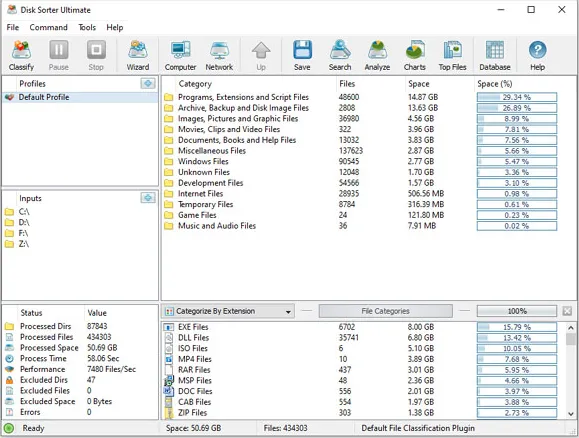Open the File menu
The width and height of the screenshot is (579, 438).
(x=13, y=27)
